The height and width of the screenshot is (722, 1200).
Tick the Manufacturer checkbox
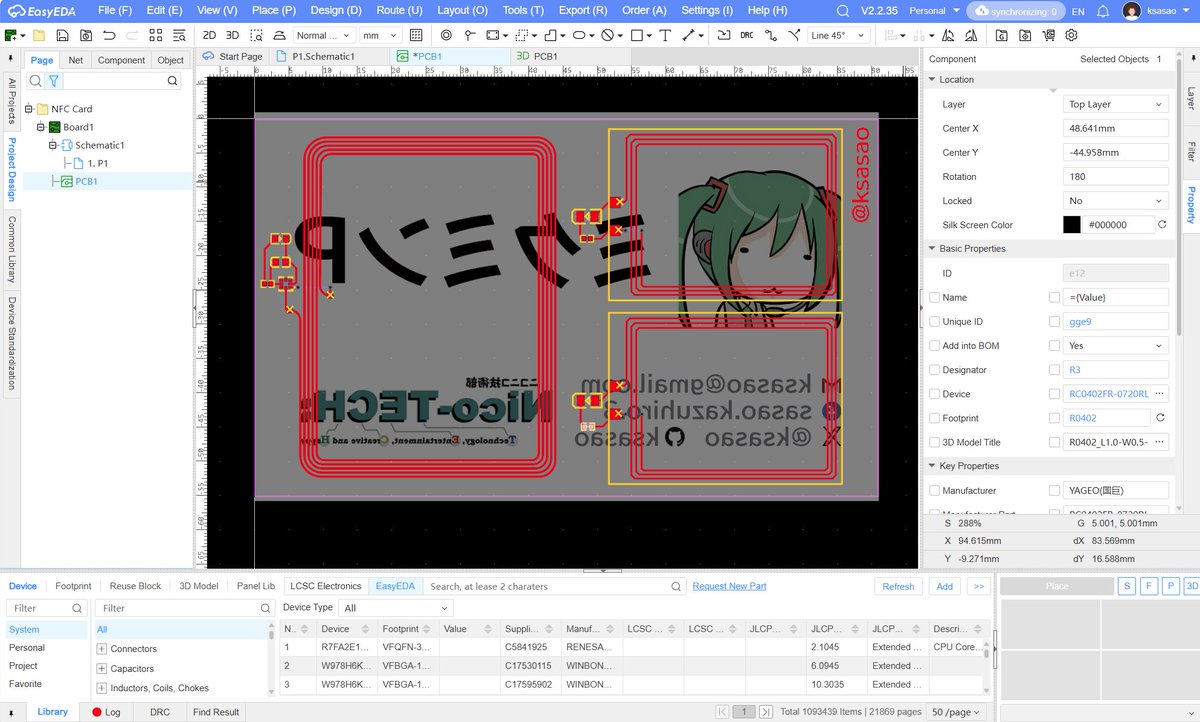935,491
